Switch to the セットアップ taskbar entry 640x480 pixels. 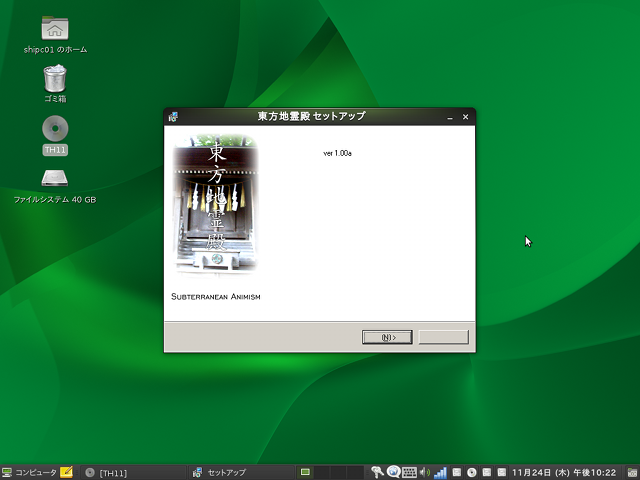[x=242, y=473]
